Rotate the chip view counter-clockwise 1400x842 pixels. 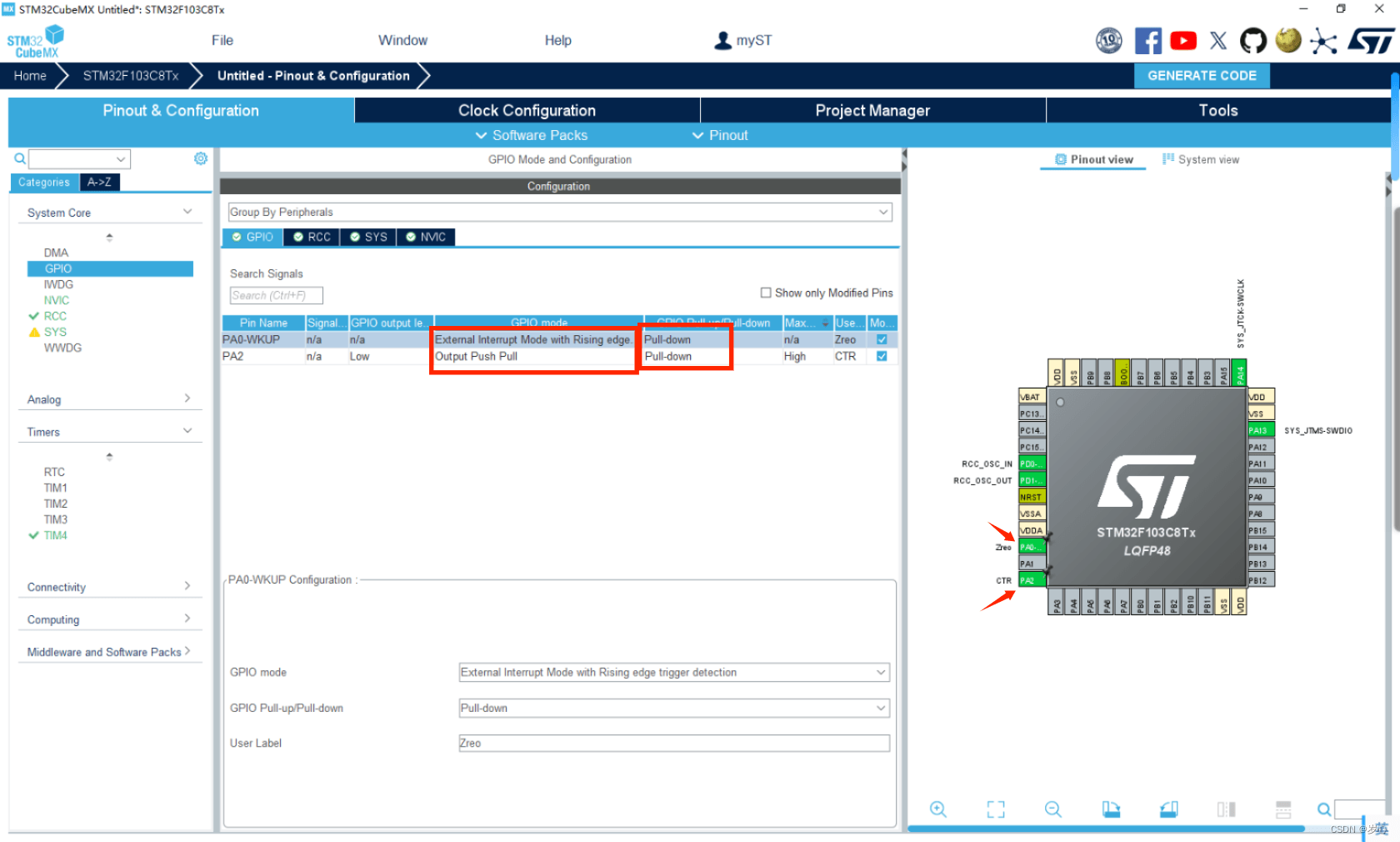click(x=1168, y=809)
